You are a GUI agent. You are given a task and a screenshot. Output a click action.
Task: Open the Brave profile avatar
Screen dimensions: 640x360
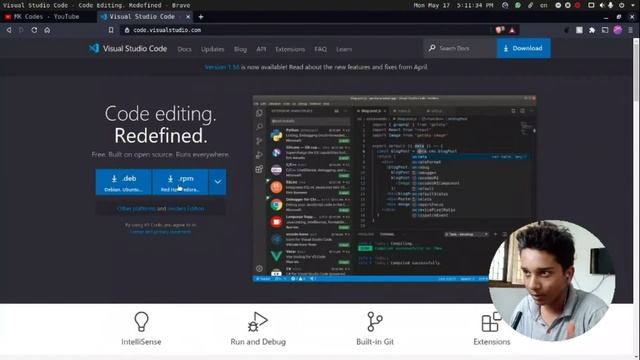click(618, 30)
